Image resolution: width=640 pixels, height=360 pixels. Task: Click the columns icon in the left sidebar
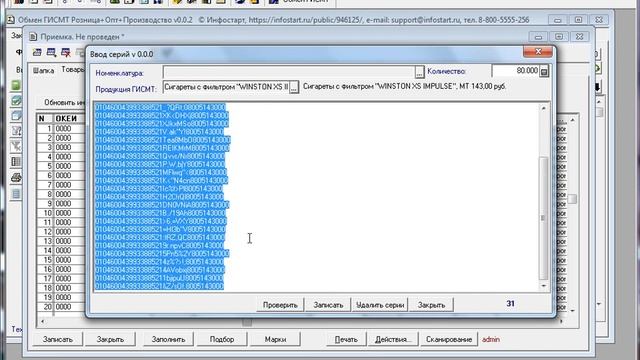(x=16, y=162)
